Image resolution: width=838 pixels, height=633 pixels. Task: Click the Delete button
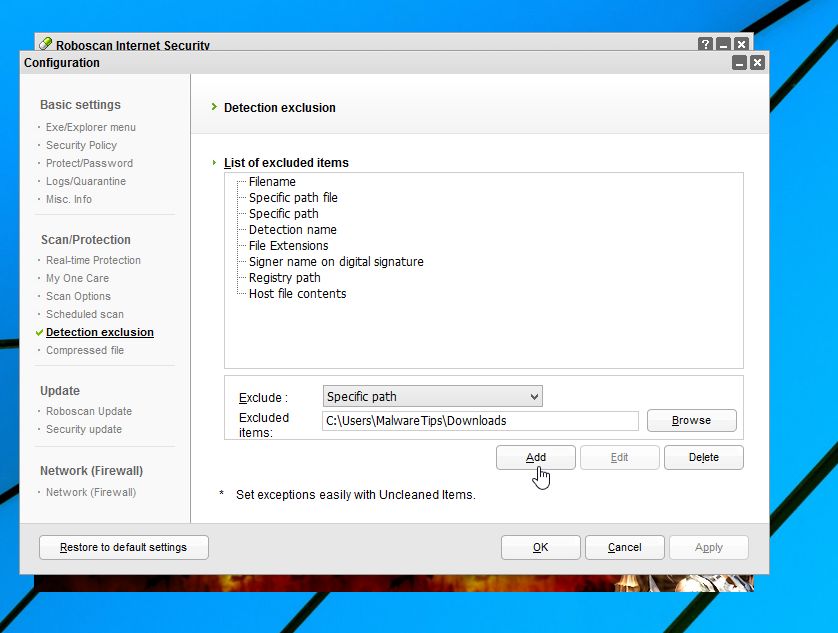pos(704,457)
